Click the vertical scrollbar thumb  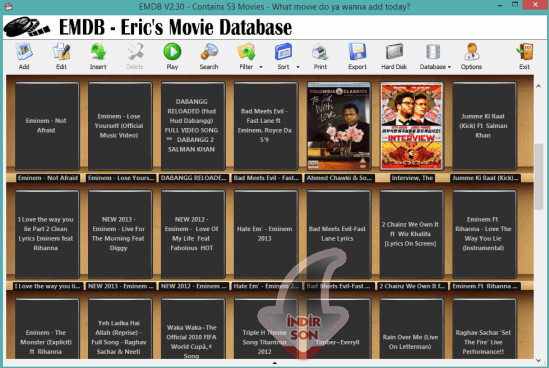click(539, 177)
